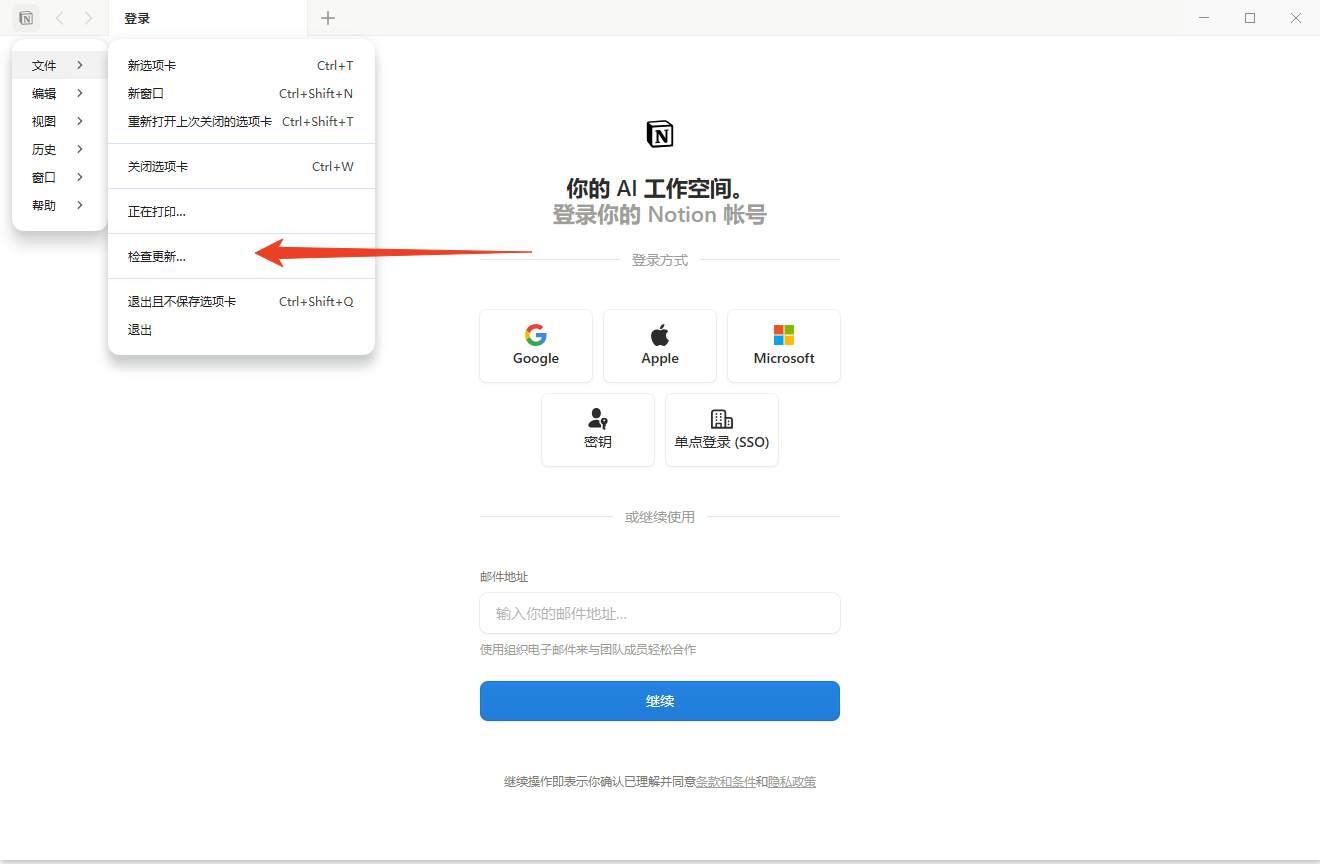
Task: Sign in with the Microsoft icon
Action: (x=784, y=345)
